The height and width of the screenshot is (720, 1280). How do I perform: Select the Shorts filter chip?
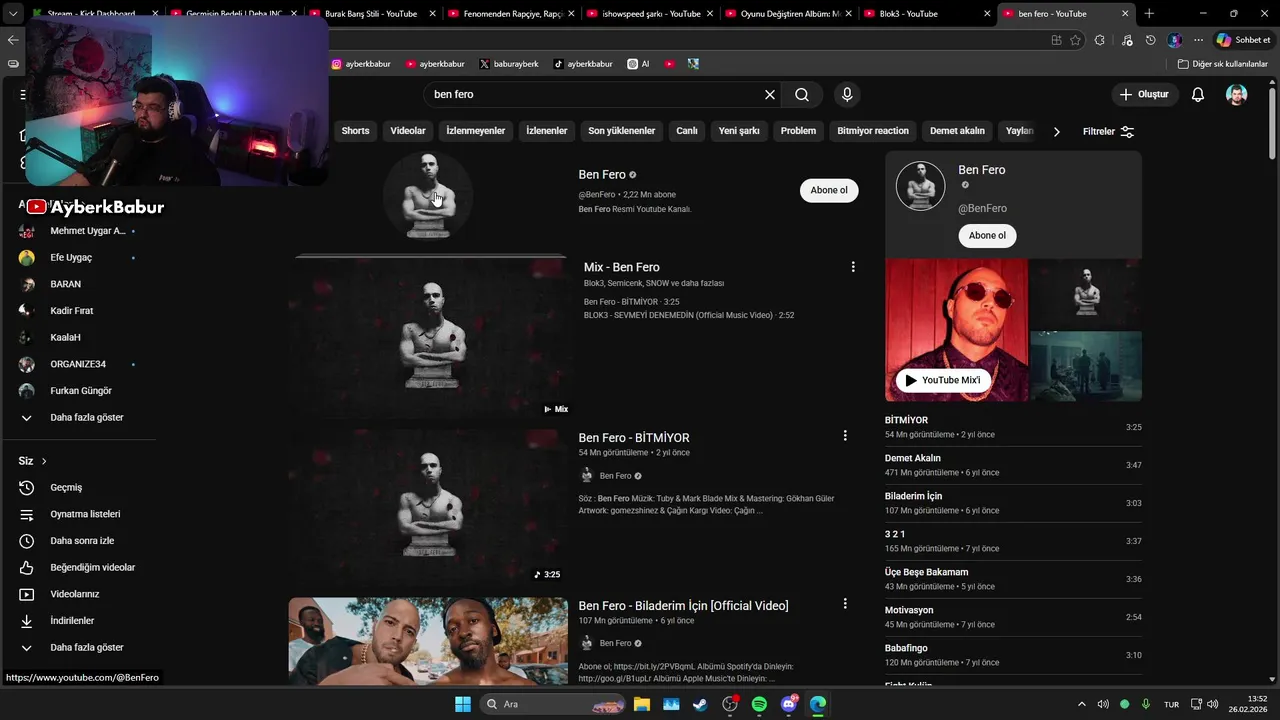click(x=355, y=131)
